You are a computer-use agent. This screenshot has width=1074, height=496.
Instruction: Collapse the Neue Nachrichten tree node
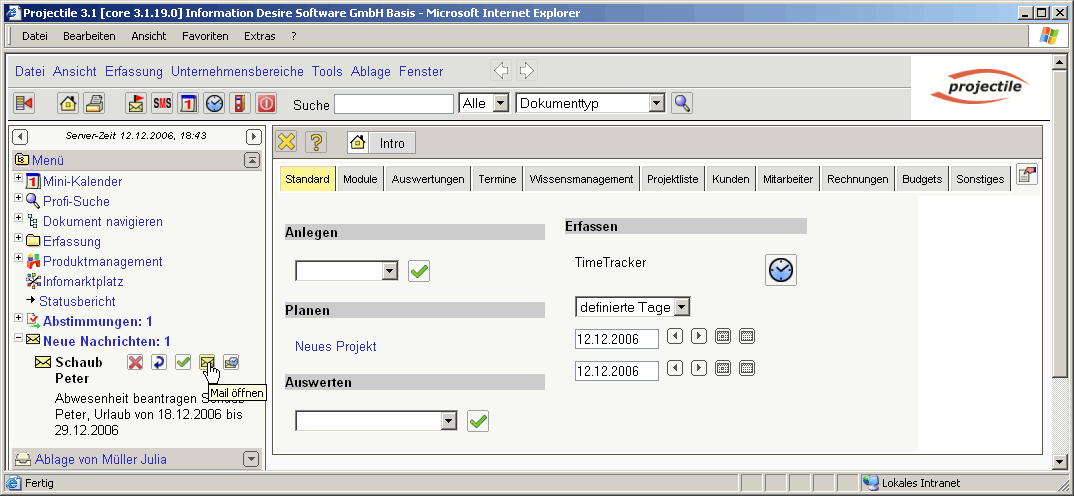18,339
